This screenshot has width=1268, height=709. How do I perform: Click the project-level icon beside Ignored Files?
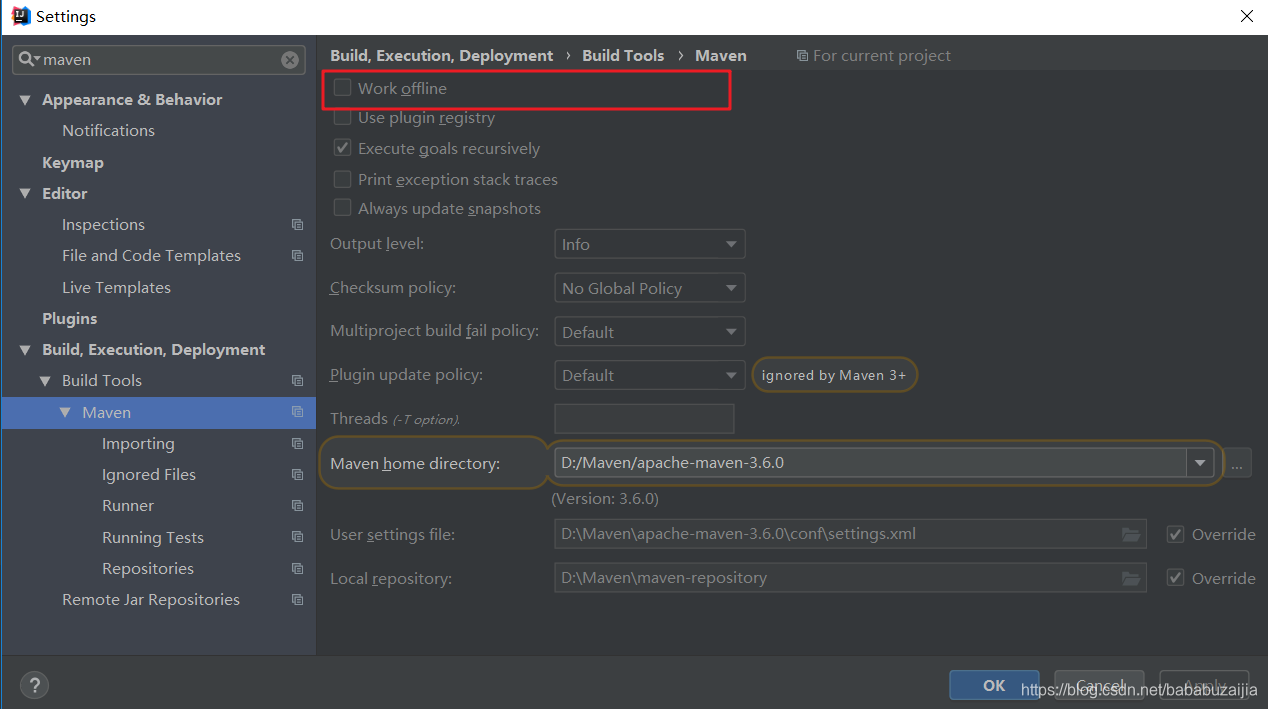tap(297, 475)
